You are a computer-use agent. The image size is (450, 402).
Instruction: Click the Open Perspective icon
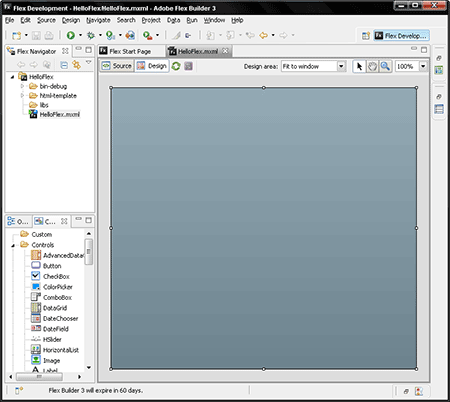[x=366, y=36]
